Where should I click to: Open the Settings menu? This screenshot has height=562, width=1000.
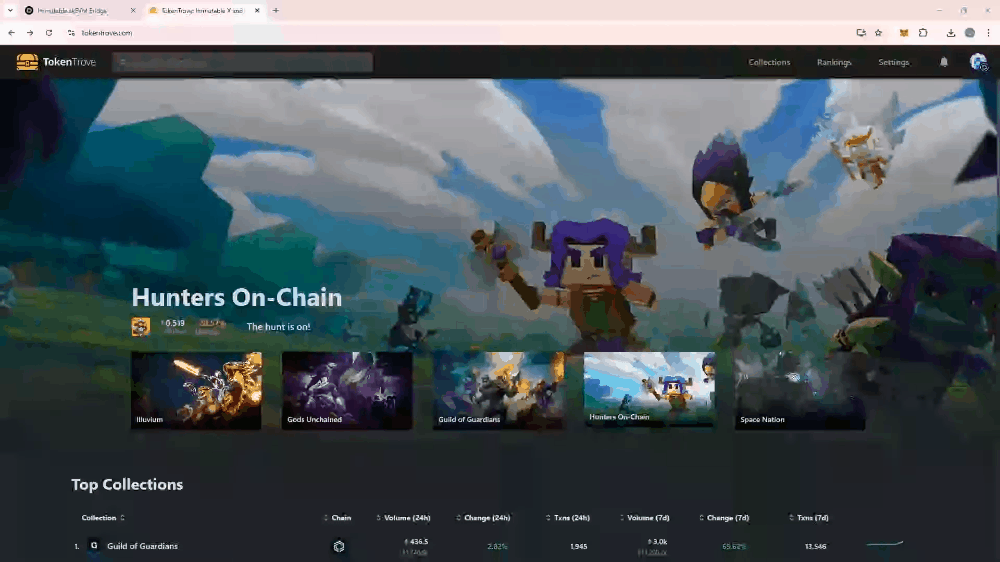click(893, 62)
